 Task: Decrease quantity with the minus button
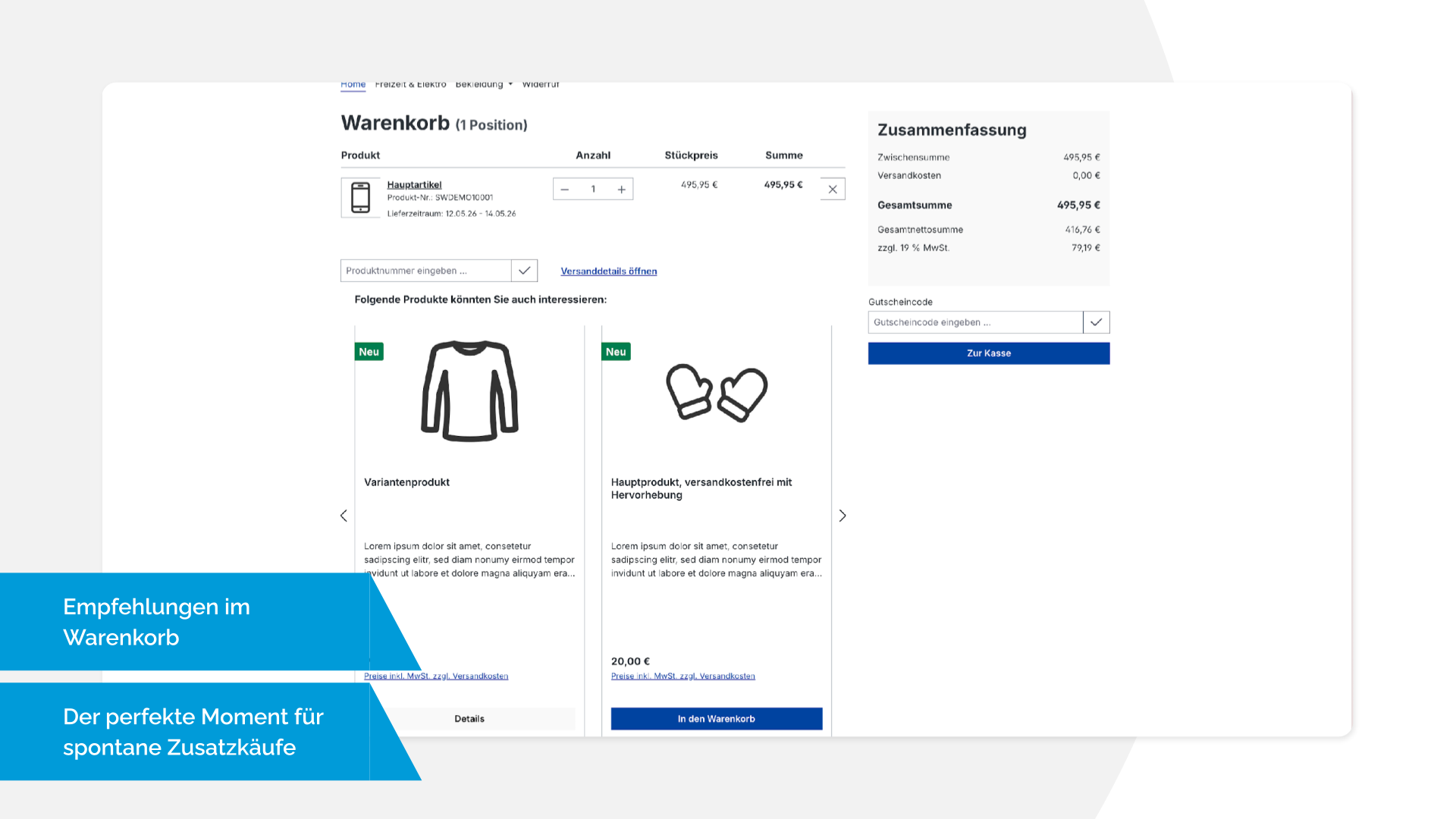click(x=564, y=189)
